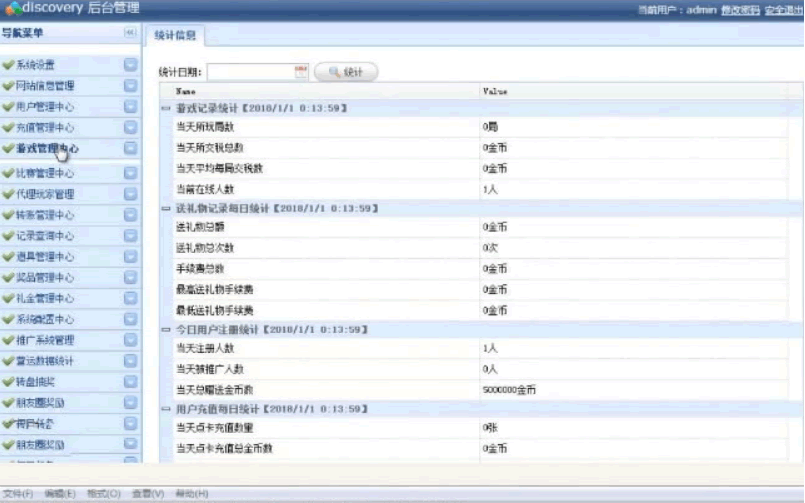Expand the 网站信息管理 panel arrow button
This screenshot has width=805, height=503.
coord(130,86)
